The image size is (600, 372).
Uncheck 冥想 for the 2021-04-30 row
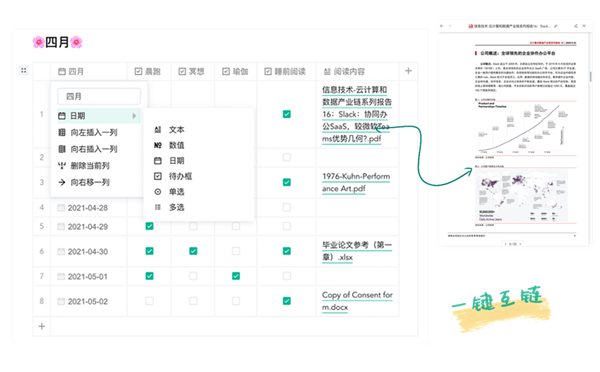(193, 251)
